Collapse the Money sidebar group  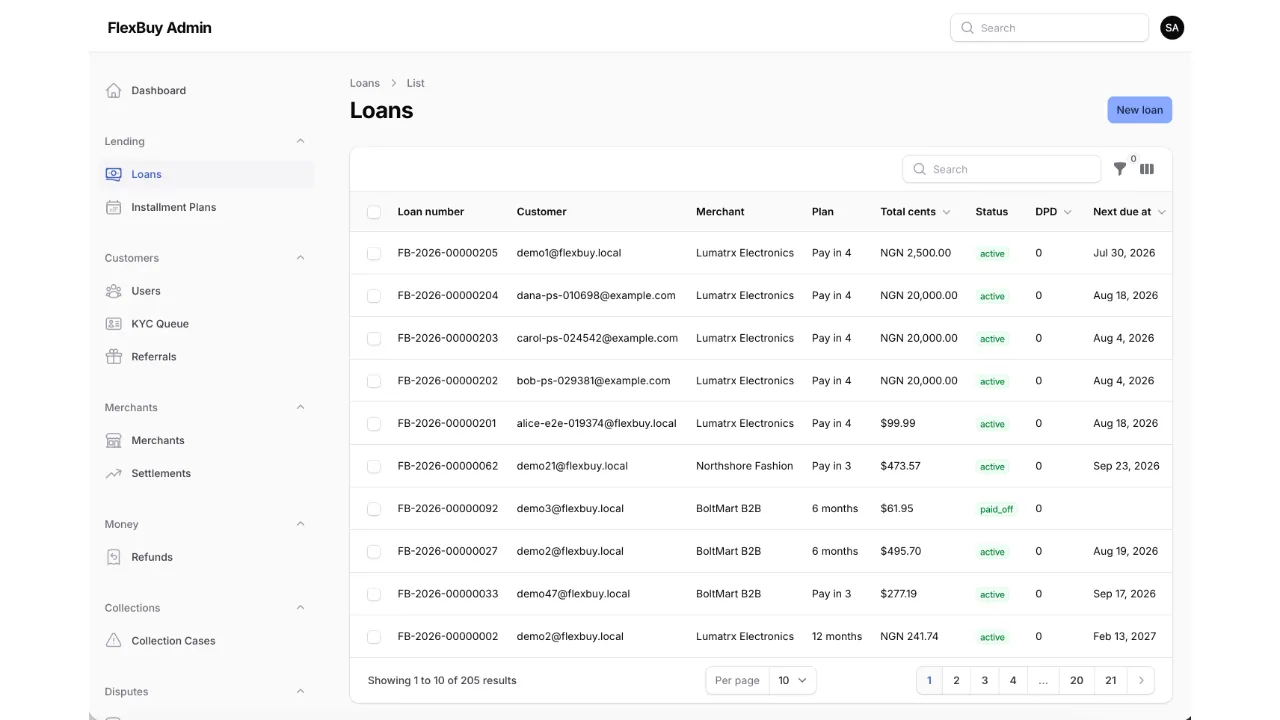300,524
